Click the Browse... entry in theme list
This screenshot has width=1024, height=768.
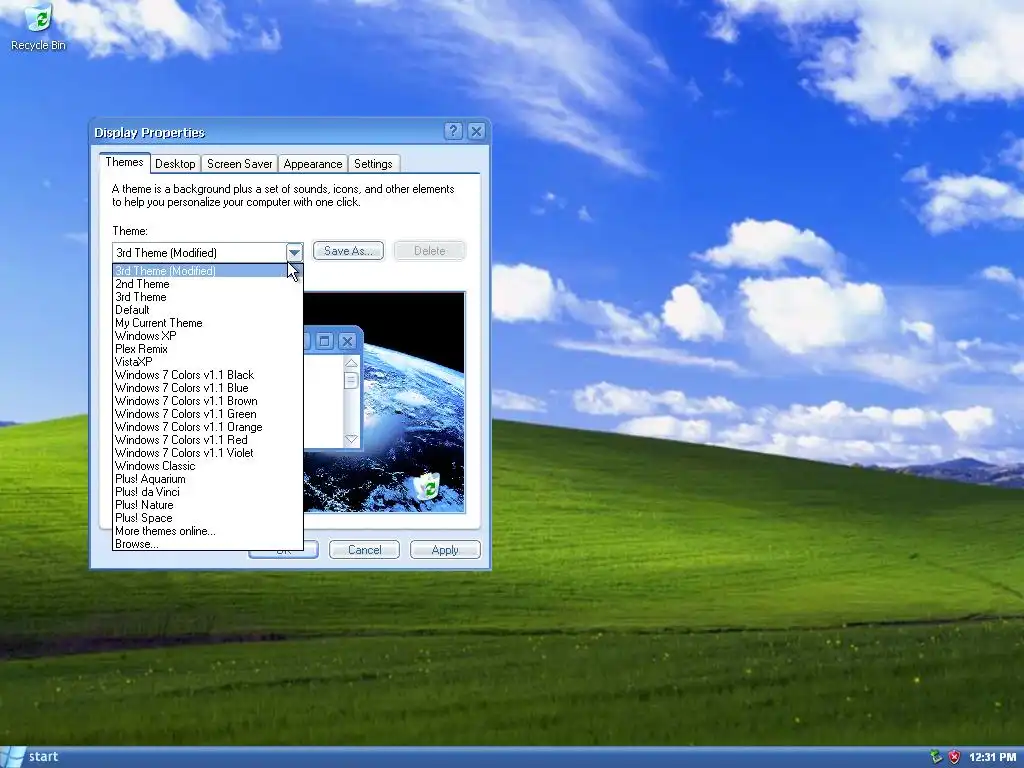click(208, 543)
